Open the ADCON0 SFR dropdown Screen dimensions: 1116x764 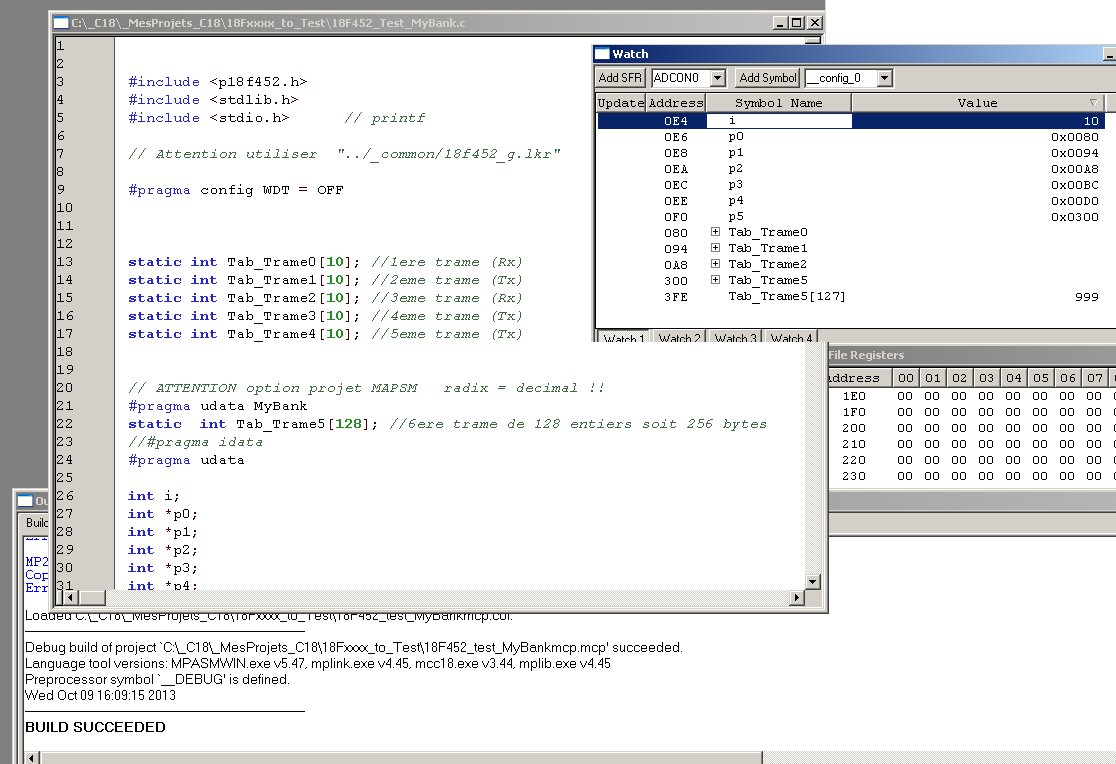[717, 78]
